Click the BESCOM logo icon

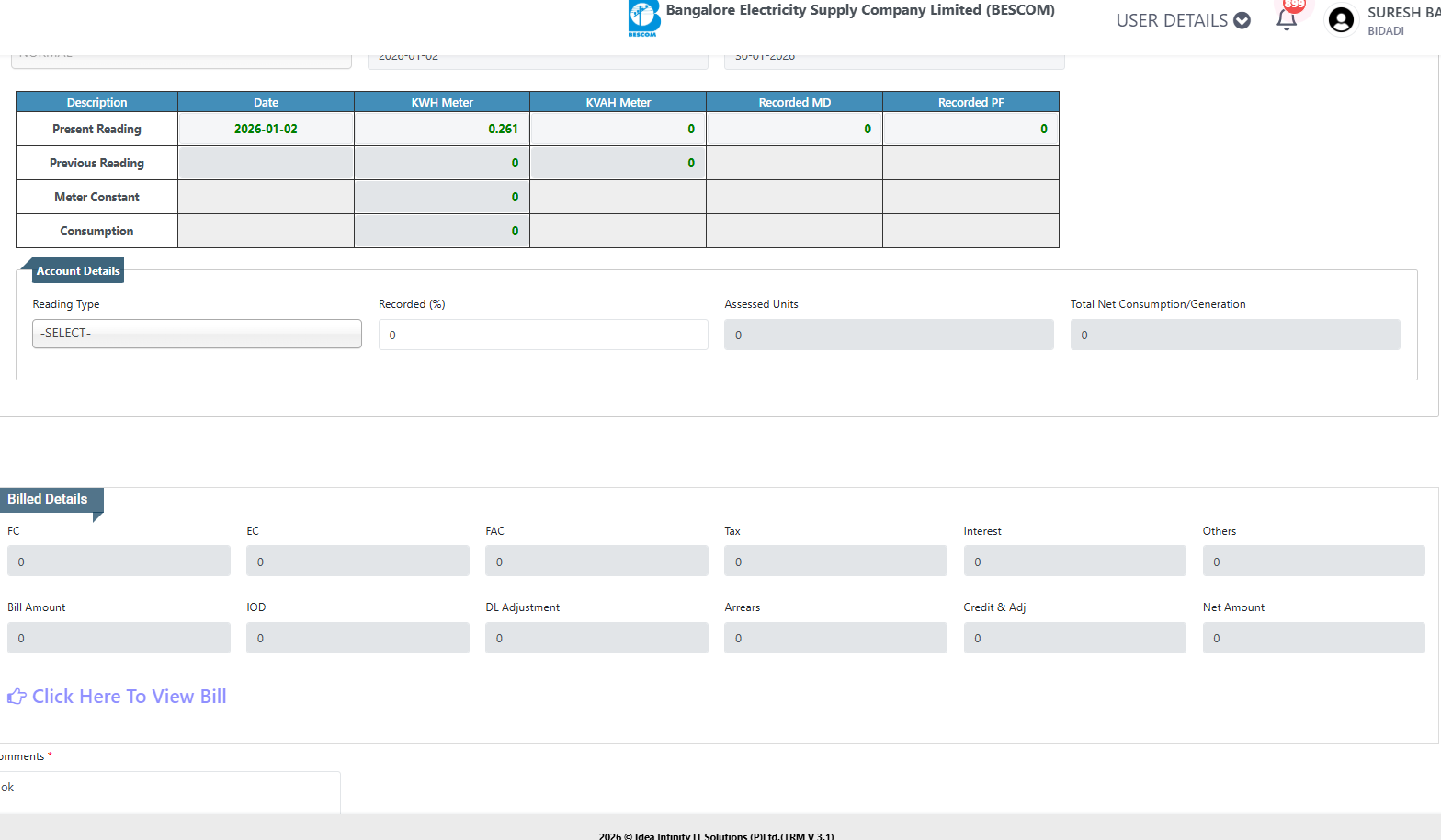coord(643,17)
